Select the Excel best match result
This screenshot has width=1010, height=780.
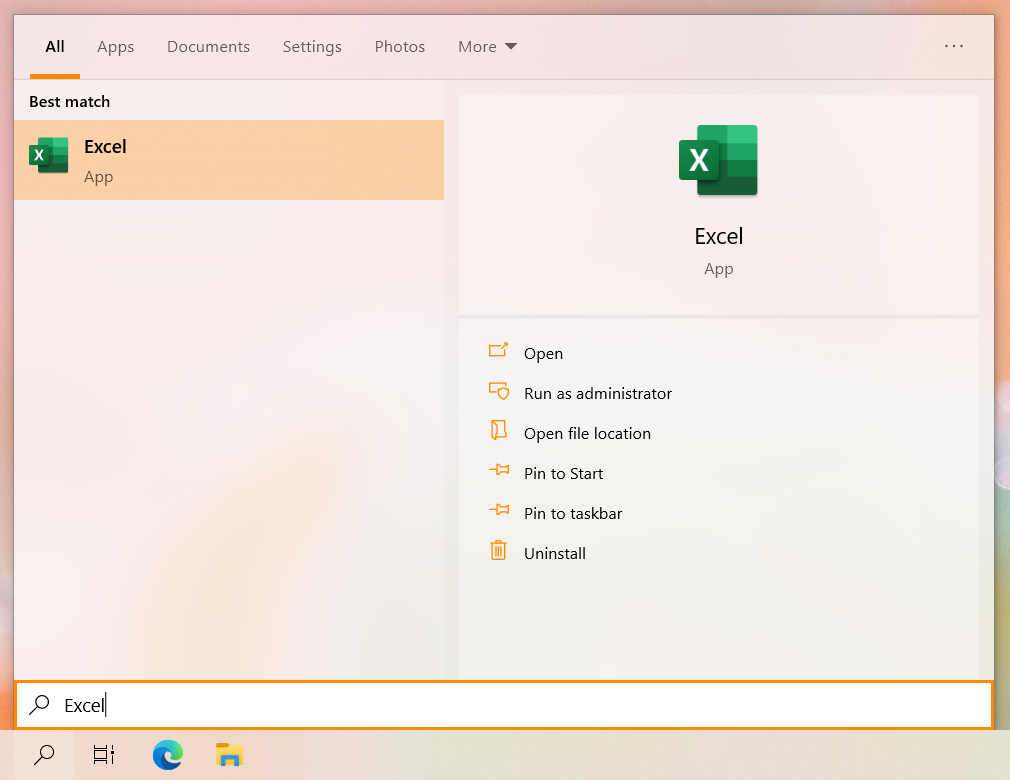click(x=229, y=160)
